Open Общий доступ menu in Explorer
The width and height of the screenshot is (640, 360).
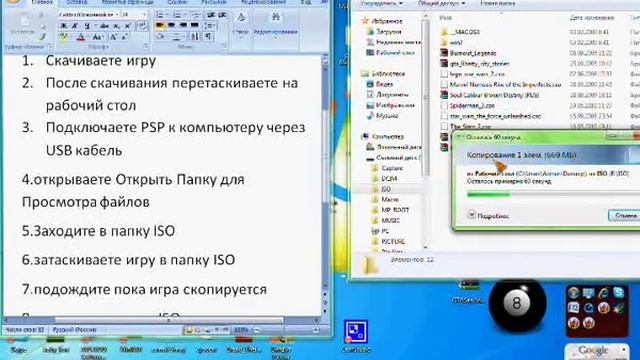coord(442,3)
